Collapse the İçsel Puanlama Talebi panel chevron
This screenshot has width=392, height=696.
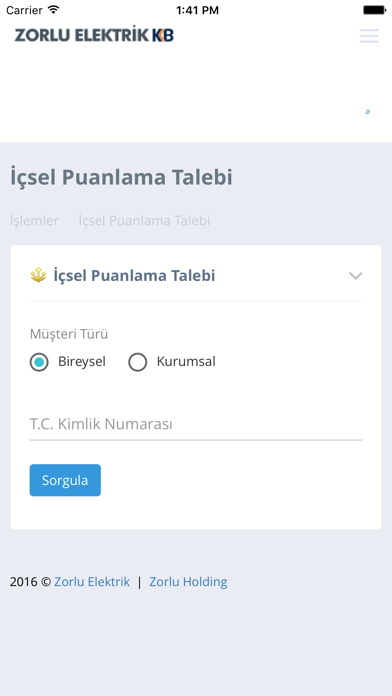[356, 276]
